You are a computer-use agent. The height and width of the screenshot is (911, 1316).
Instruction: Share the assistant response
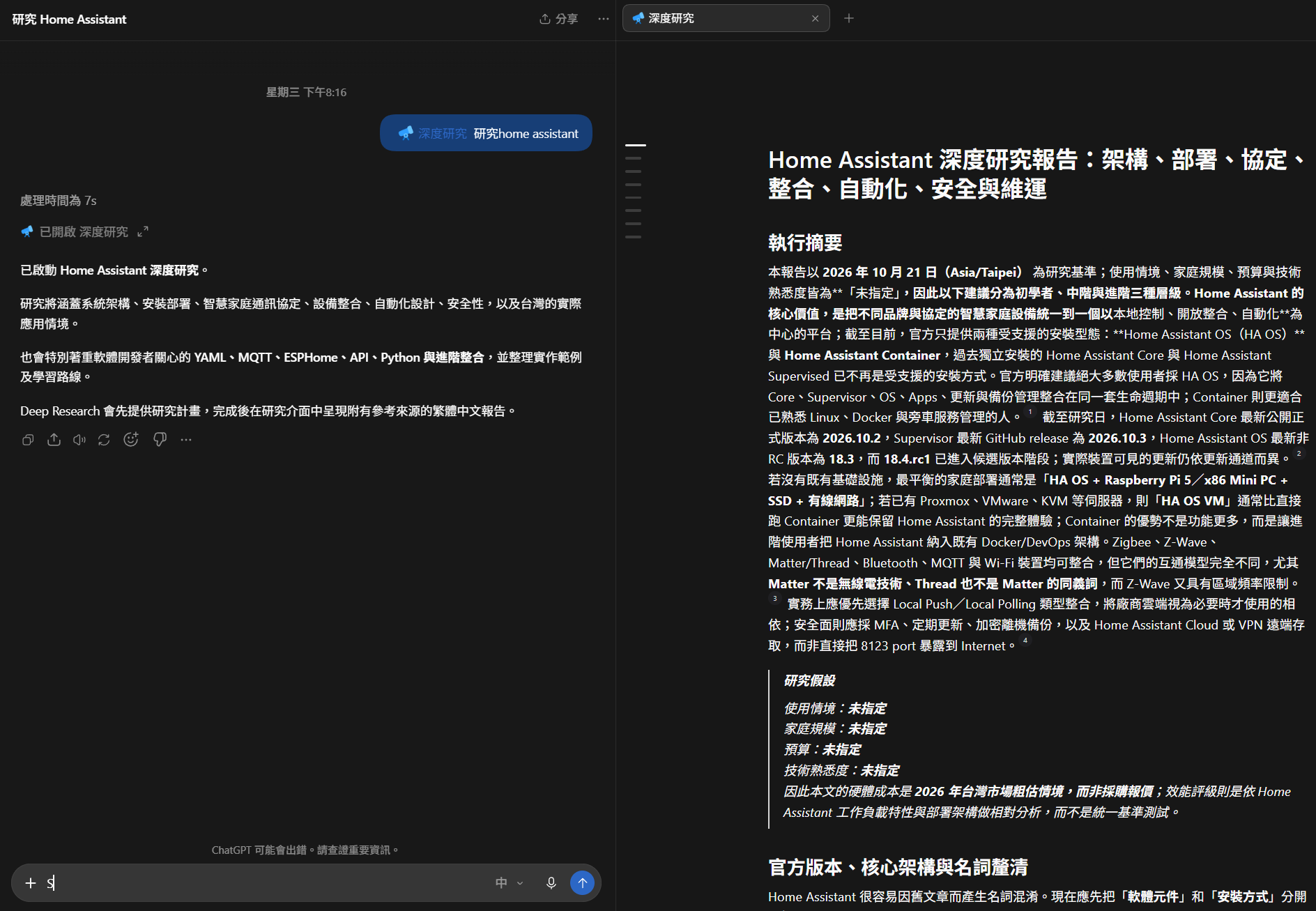point(54,440)
